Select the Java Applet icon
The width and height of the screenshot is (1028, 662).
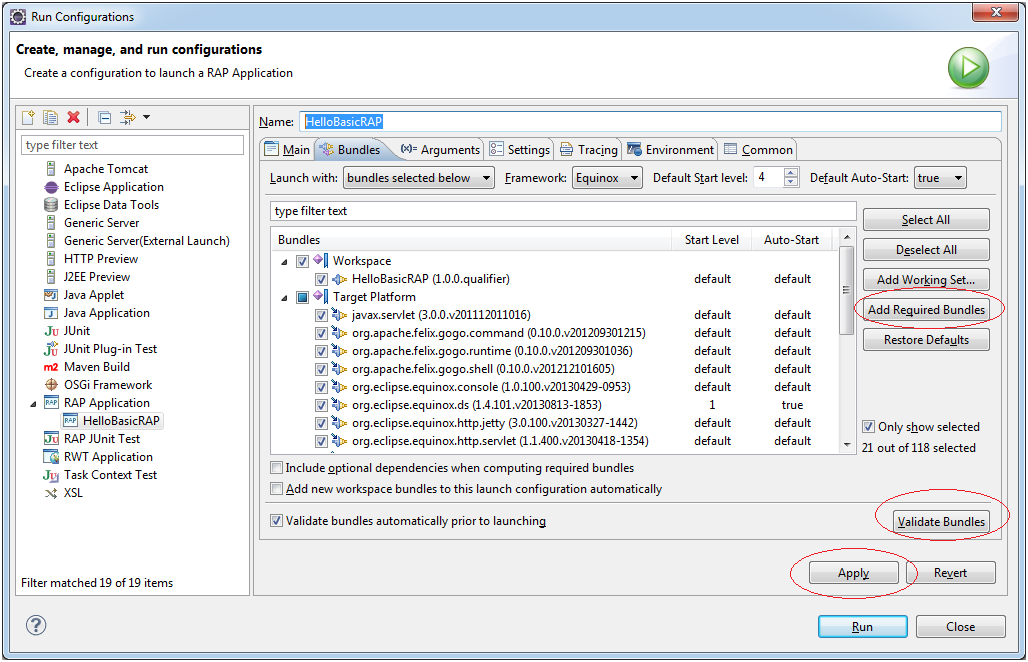[x=51, y=295]
